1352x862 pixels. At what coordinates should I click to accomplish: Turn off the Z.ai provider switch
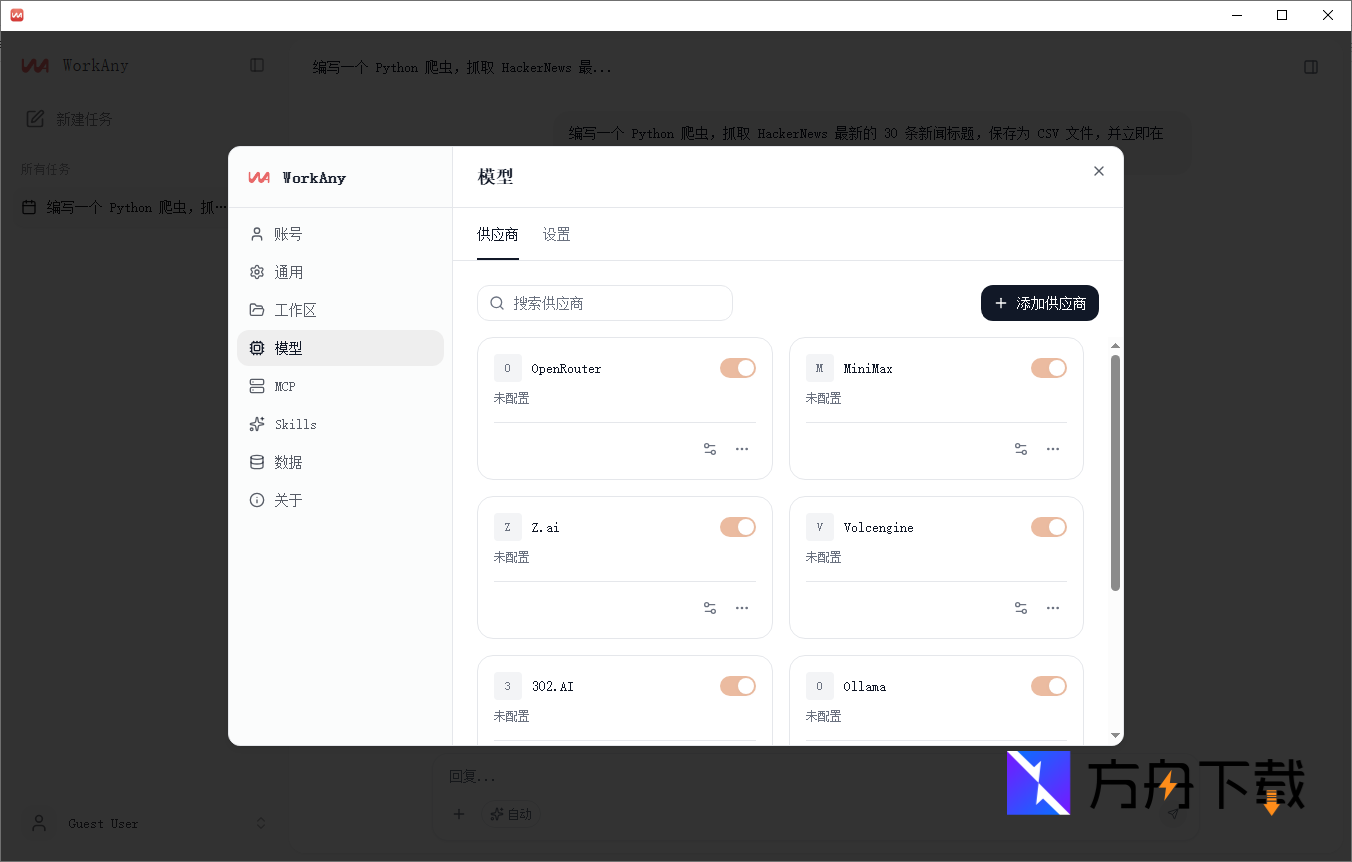pos(737,526)
